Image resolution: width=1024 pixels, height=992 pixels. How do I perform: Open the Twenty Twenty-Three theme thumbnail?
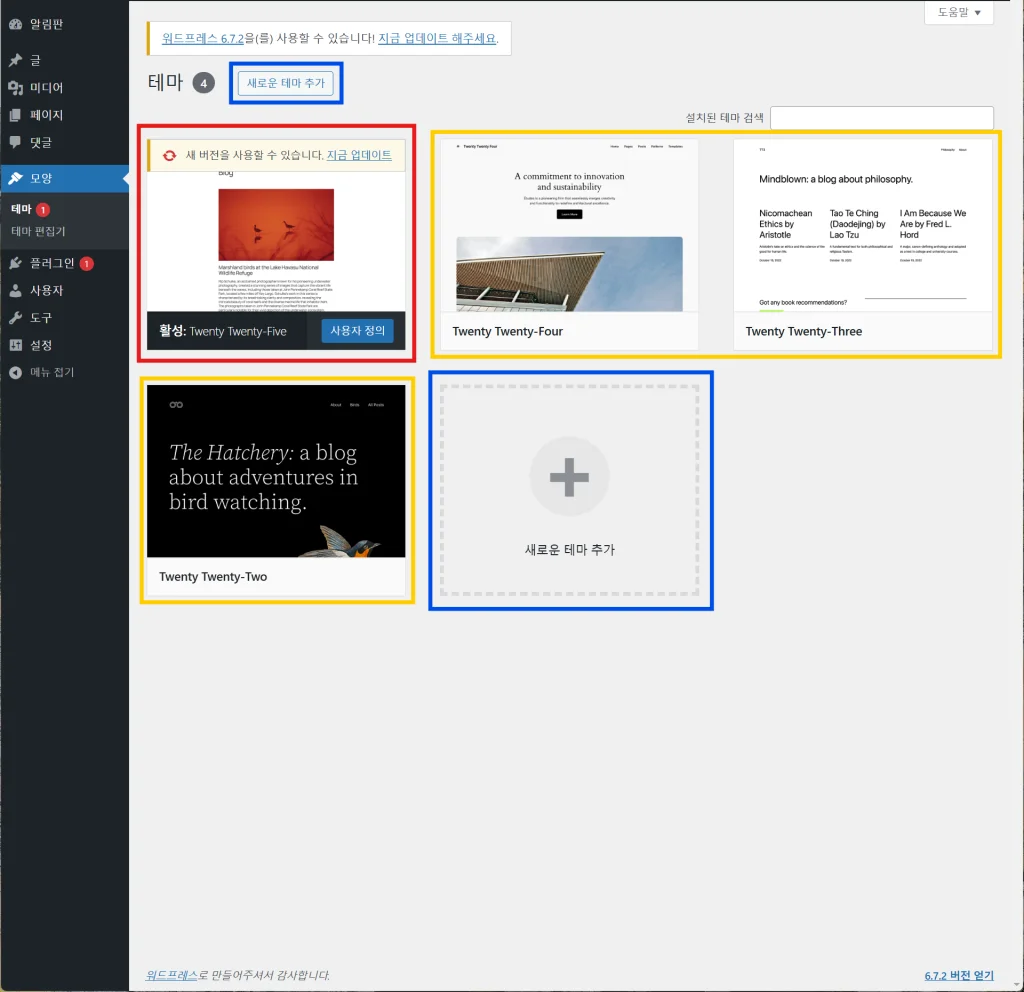click(x=863, y=225)
